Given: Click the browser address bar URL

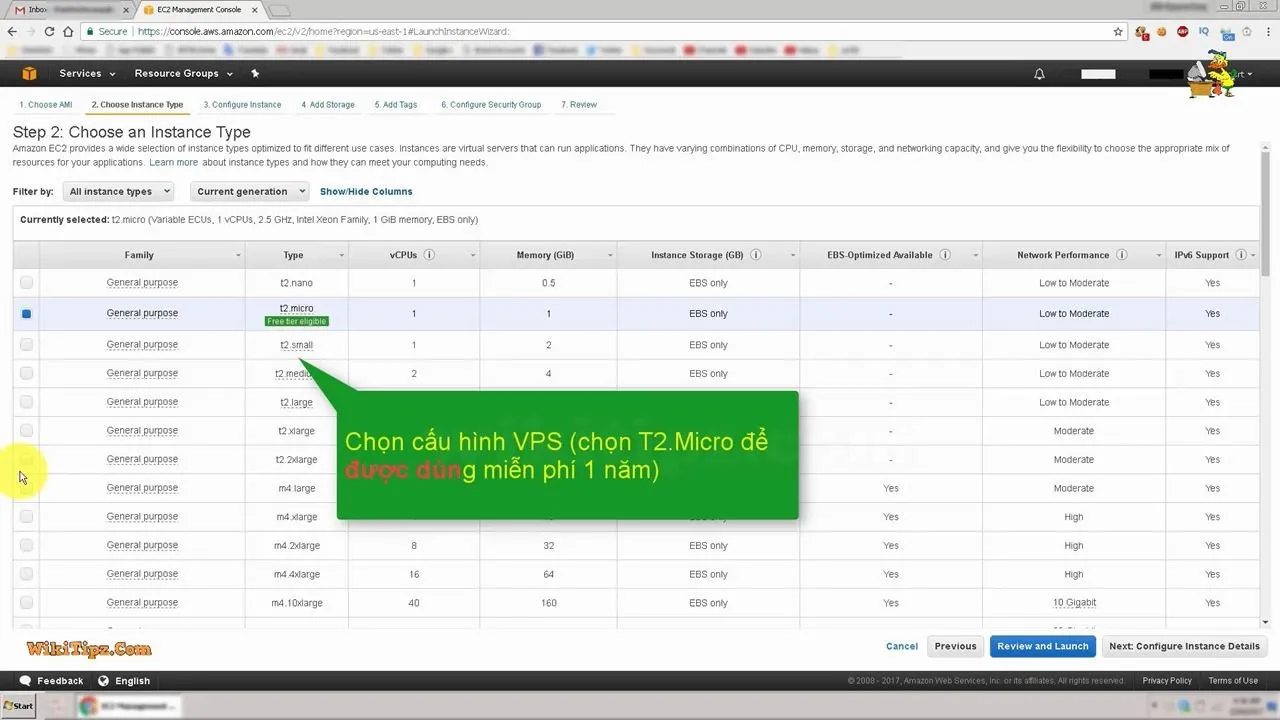Looking at the screenshot, I should tap(324, 31).
